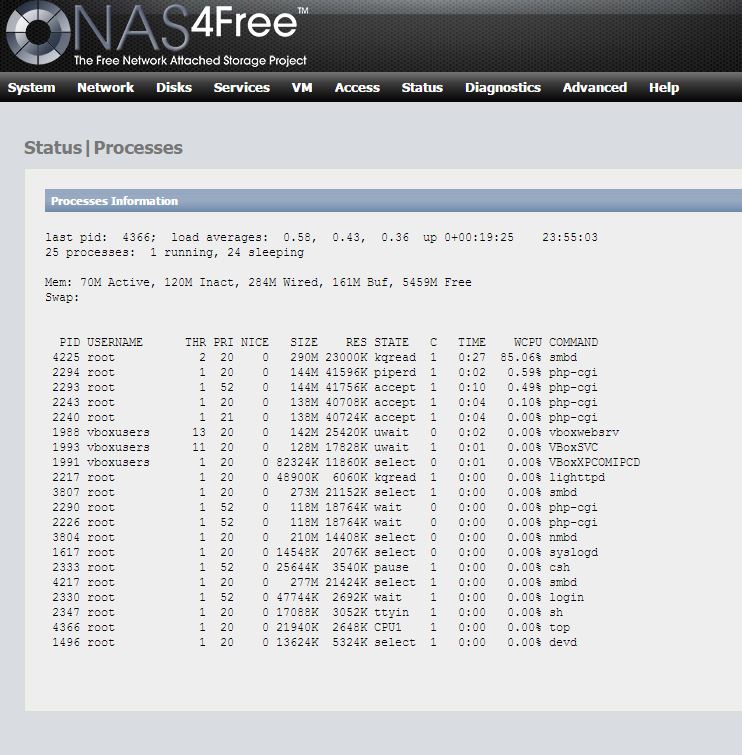
Task: Click the 85.06% WCPU value
Action: pos(521,357)
